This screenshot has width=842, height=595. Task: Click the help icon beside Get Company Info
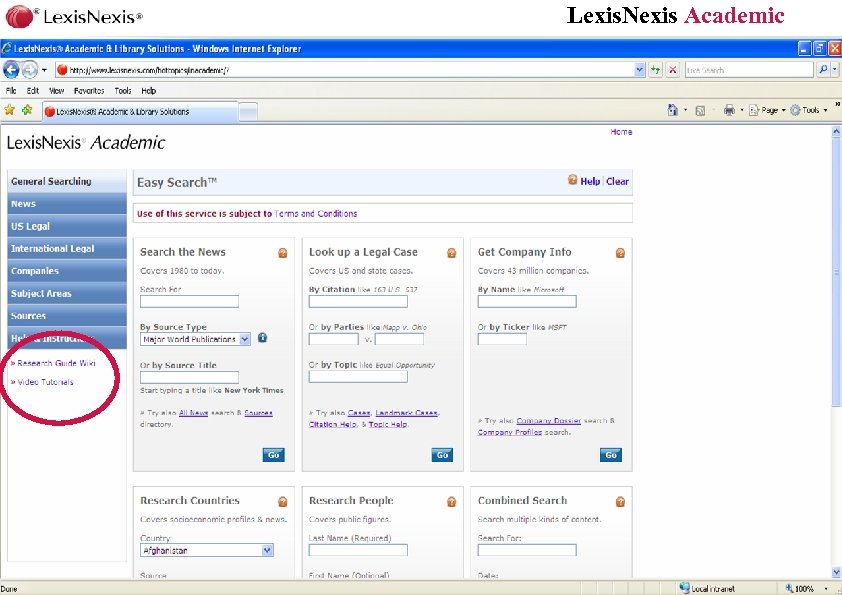click(619, 252)
